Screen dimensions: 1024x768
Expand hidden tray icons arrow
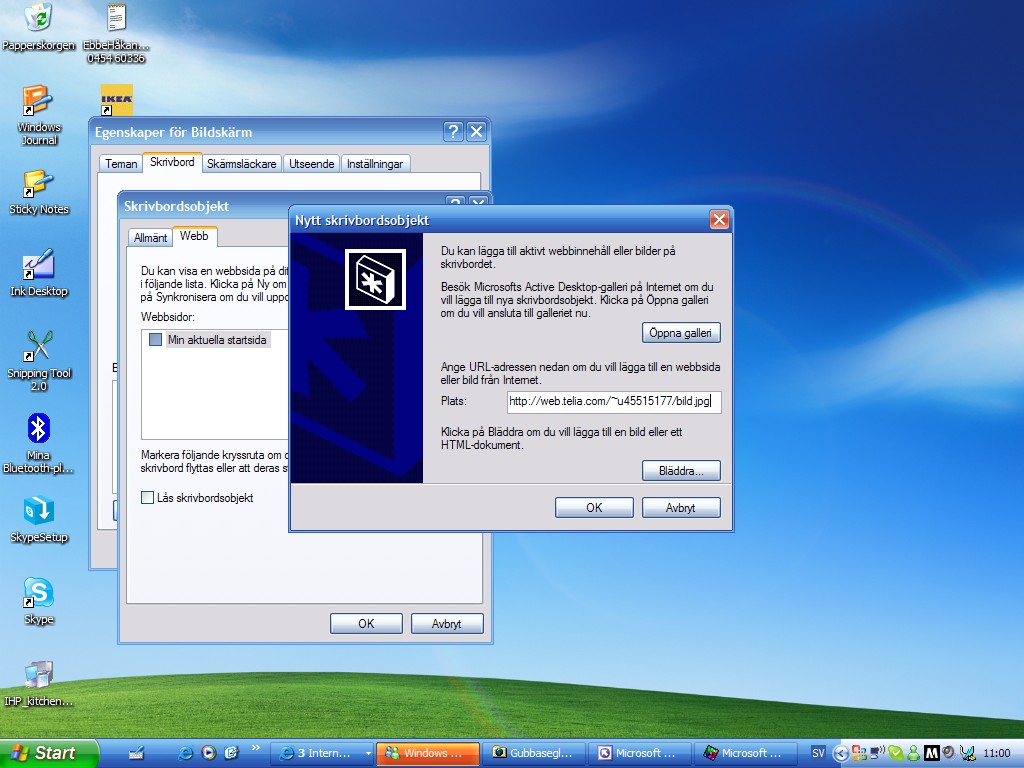point(840,754)
